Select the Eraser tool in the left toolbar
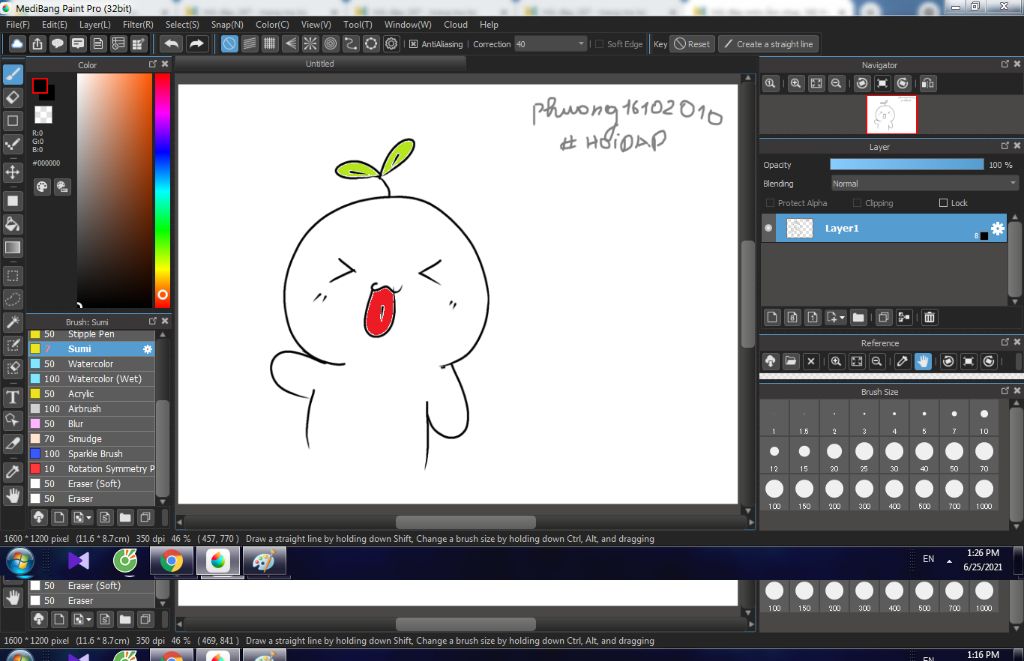Screen dimensions: 1024x661 click(x=13, y=97)
